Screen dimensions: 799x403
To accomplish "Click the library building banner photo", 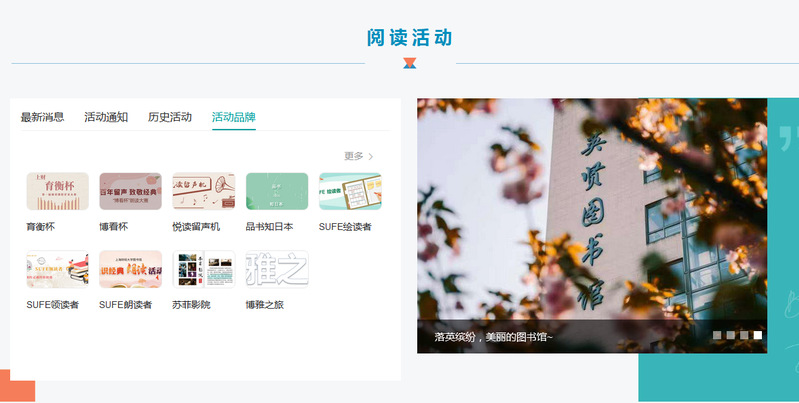I will tap(591, 210).
